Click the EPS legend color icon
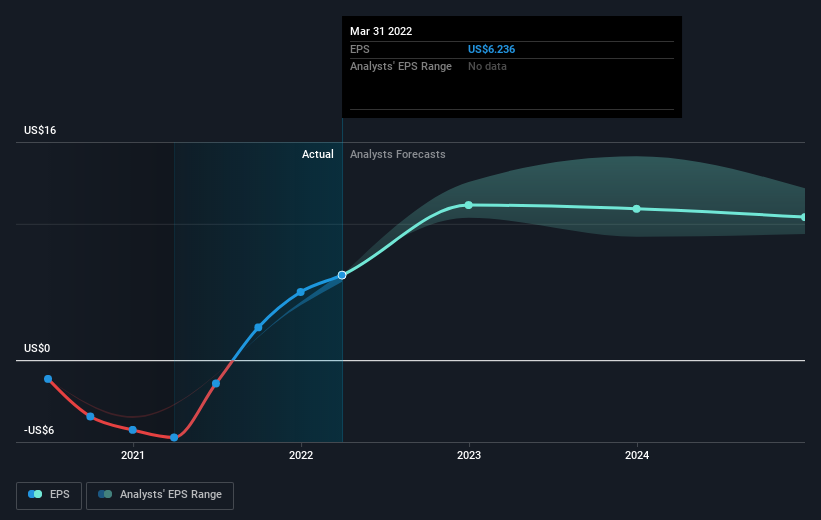The width and height of the screenshot is (821, 520). point(35,494)
